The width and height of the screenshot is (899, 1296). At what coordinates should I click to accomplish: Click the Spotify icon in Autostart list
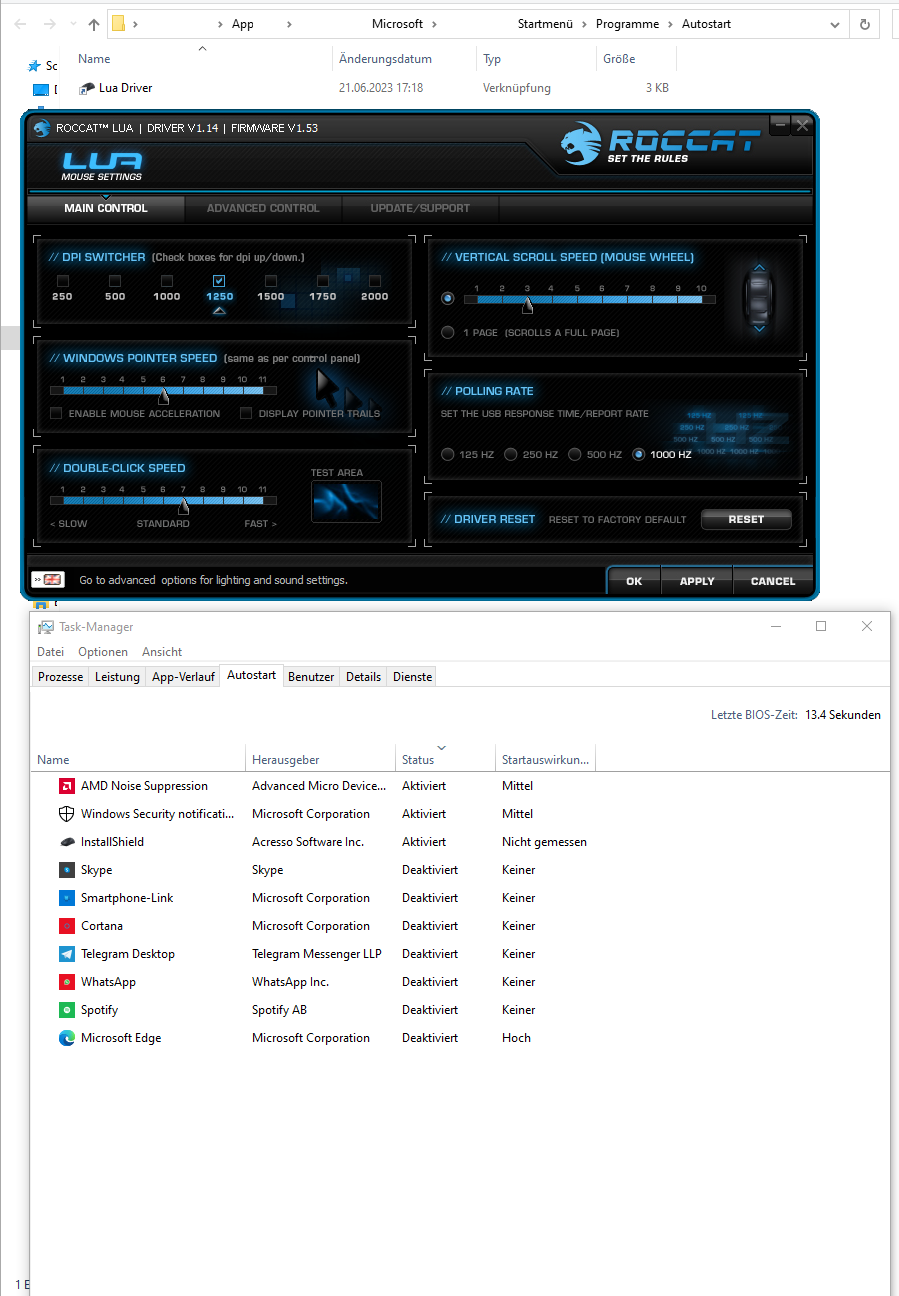pyautogui.click(x=67, y=1010)
